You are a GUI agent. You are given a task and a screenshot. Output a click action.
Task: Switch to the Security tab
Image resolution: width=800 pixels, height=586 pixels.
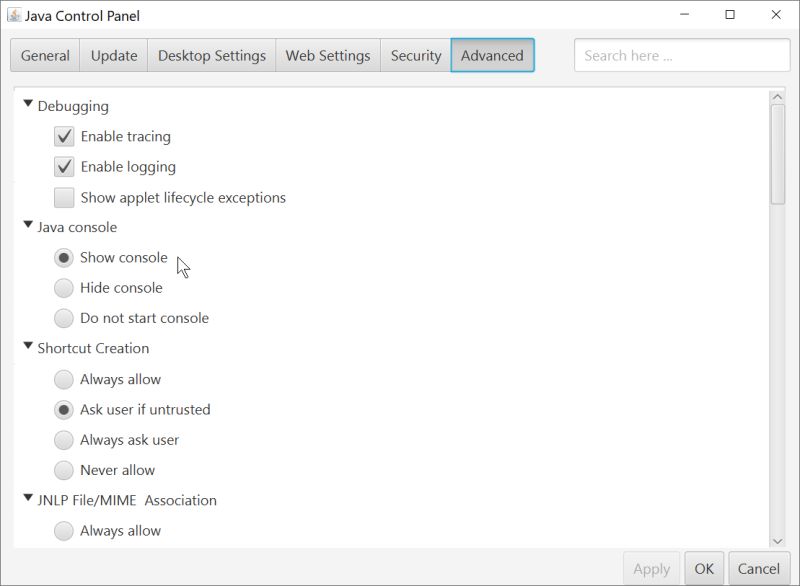coord(416,55)
